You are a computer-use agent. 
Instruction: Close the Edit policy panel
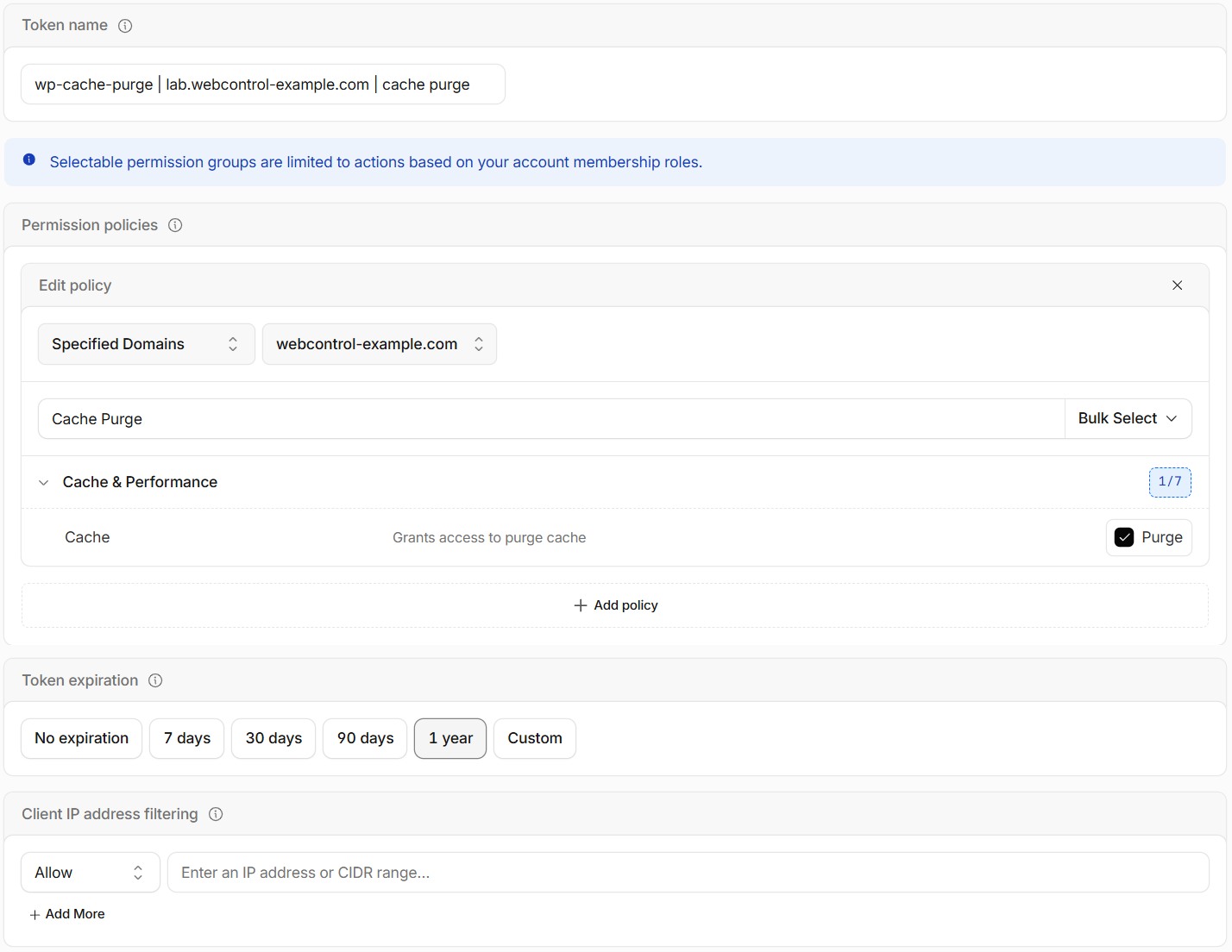pos(1177,285)
